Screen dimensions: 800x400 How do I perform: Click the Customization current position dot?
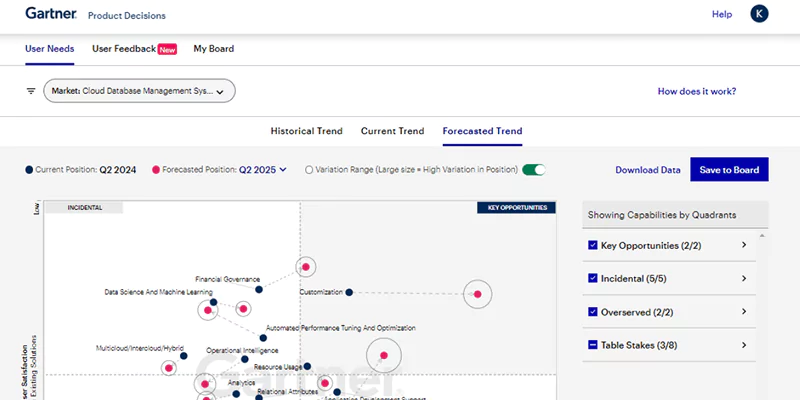349,292
